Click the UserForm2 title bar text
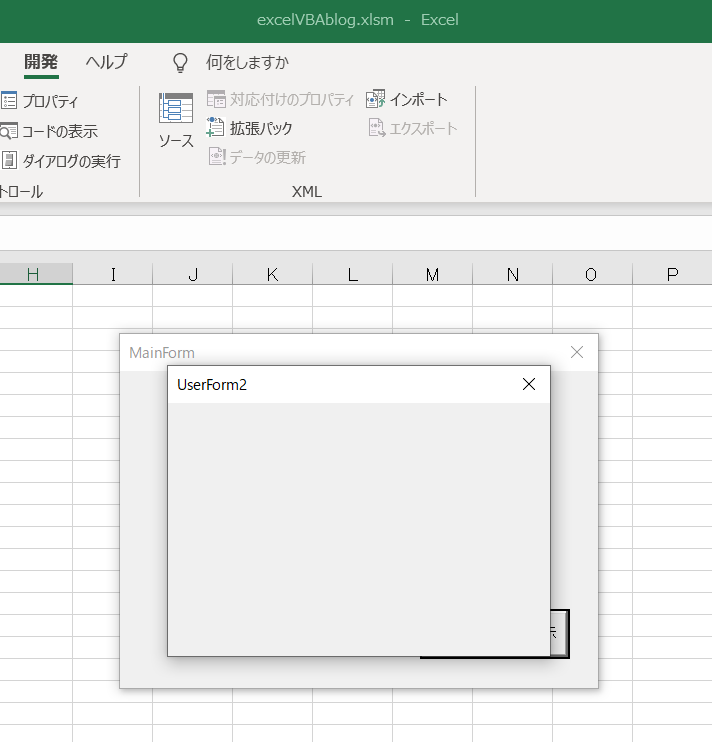The height and width of the screenshot is (742, 712). click(212, 385)
